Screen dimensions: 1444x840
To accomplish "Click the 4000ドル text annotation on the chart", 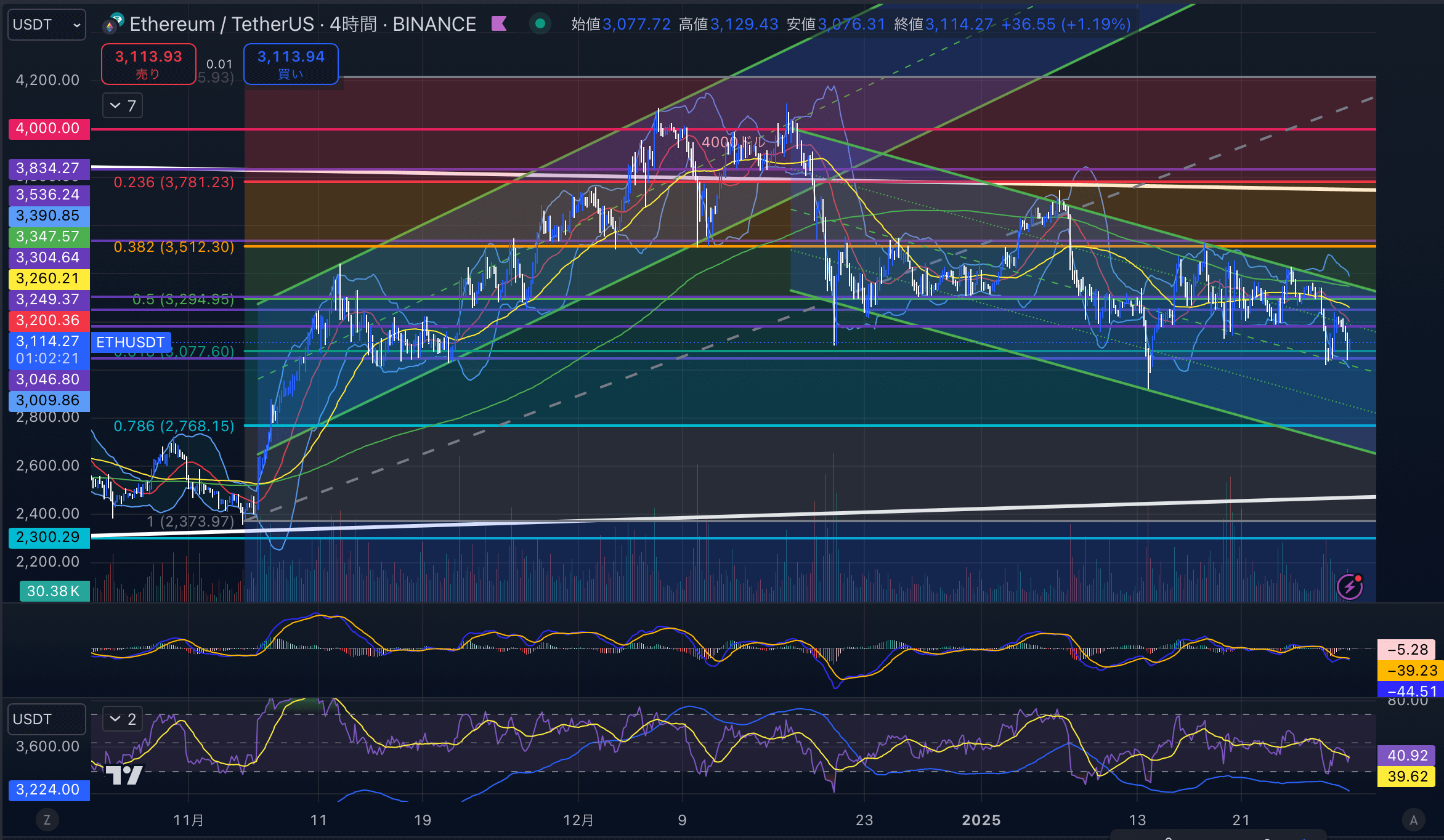I will pos(733,142).
